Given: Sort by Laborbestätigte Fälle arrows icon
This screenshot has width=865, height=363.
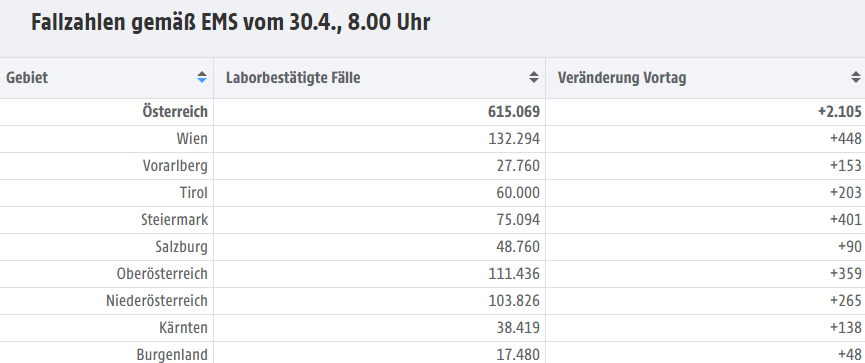Looking at the screenshot, I should click(x=533, y=78).
